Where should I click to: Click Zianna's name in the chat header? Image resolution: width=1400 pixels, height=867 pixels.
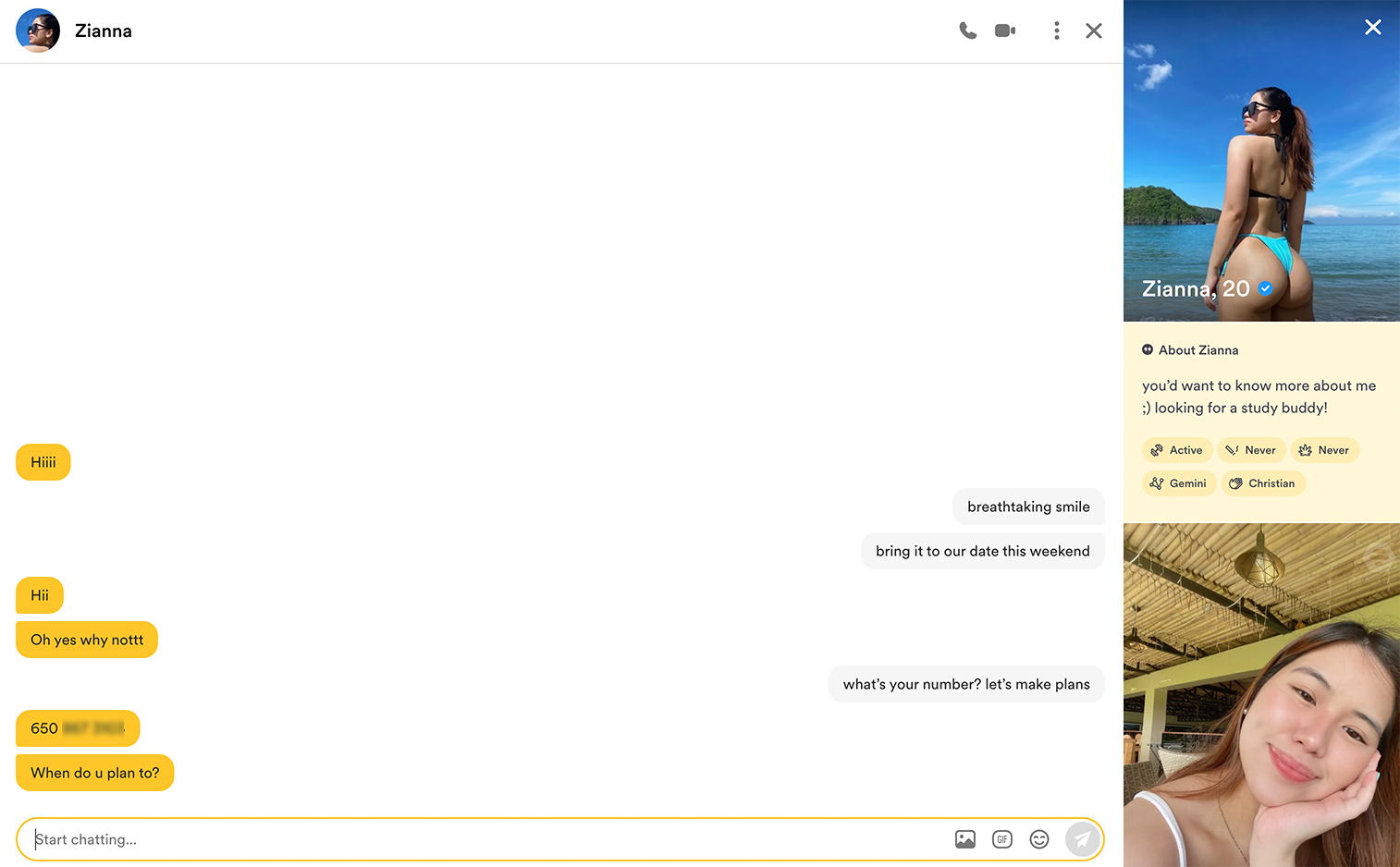[104, 31]
